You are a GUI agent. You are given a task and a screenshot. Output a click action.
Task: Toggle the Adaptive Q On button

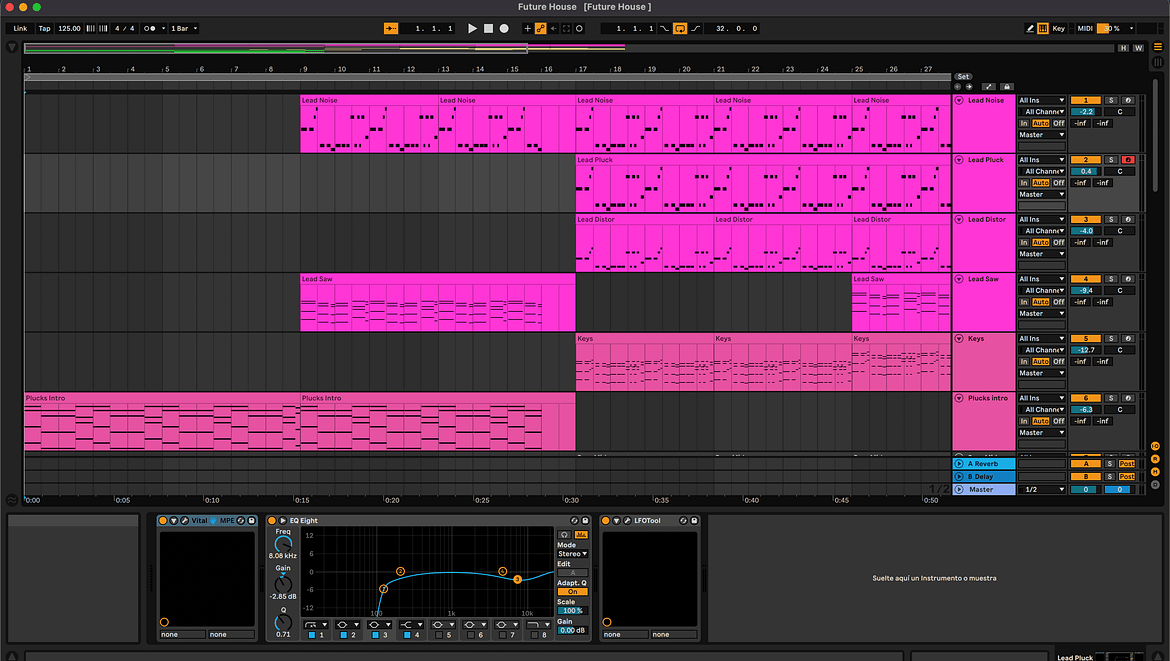click(x=572, y=592)
